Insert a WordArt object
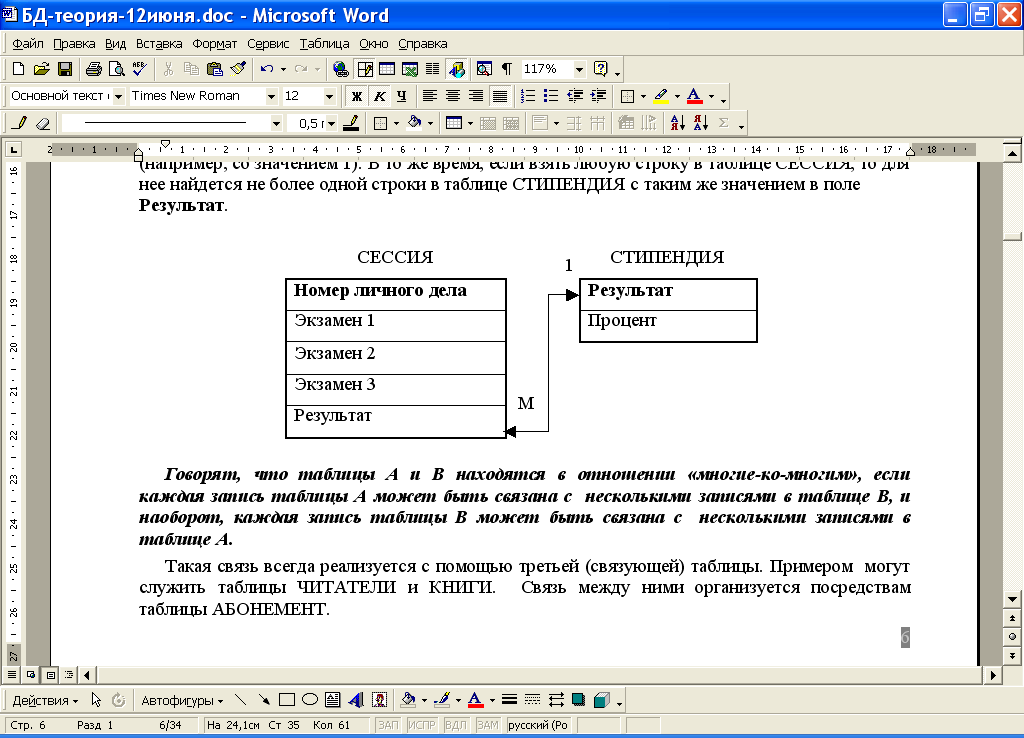1024x738 pixels. (x=356, y=700)
